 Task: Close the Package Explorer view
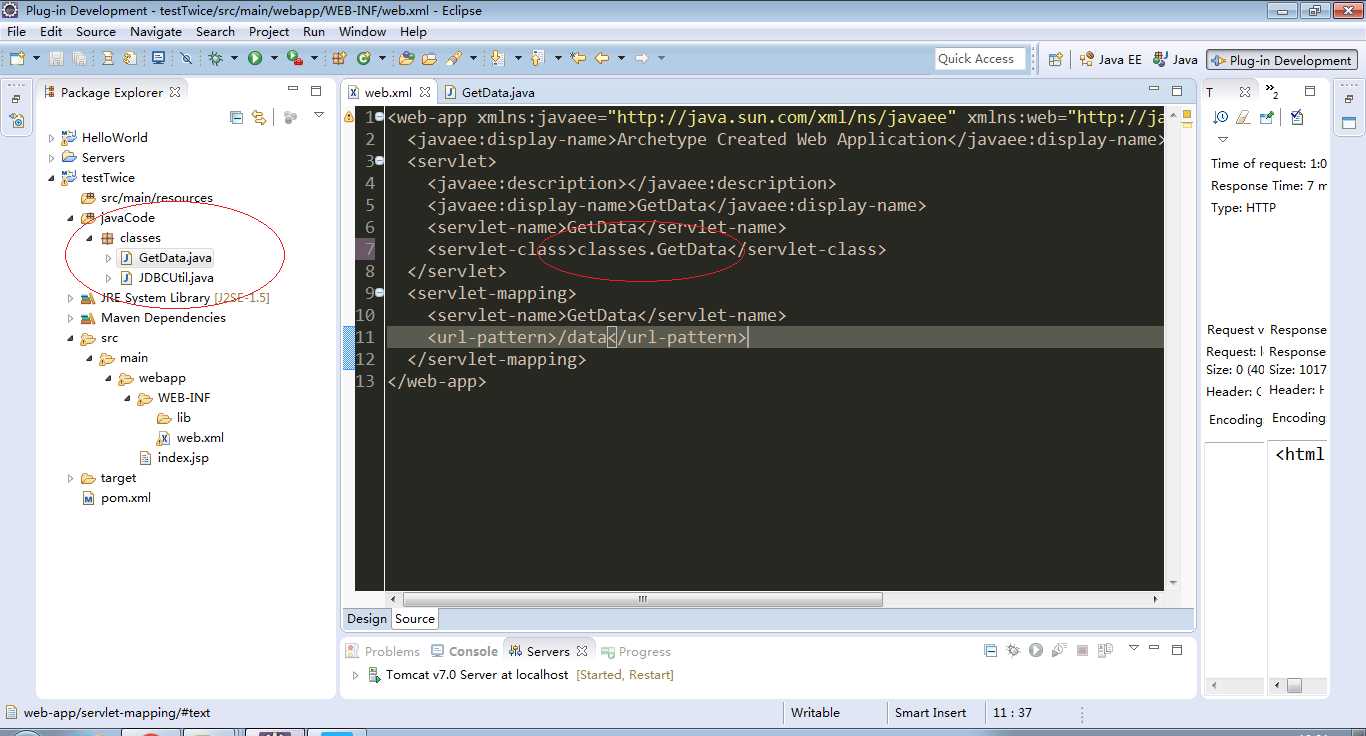pyautogui.click(x=175, y=92)
